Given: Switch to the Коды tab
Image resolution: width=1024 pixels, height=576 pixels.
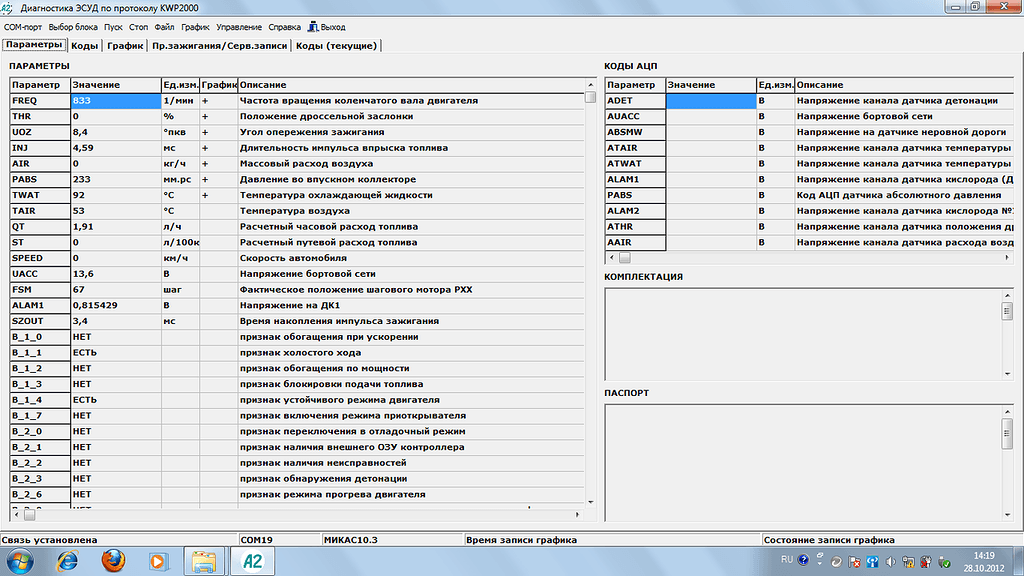Looking at the screenshot, I should pos(85,45).
